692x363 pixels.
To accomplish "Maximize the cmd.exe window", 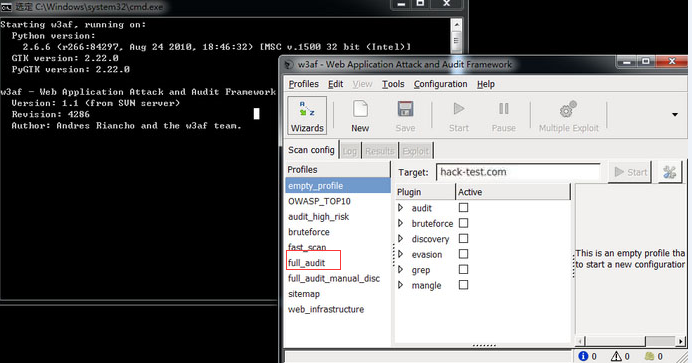I will point(421,4).
